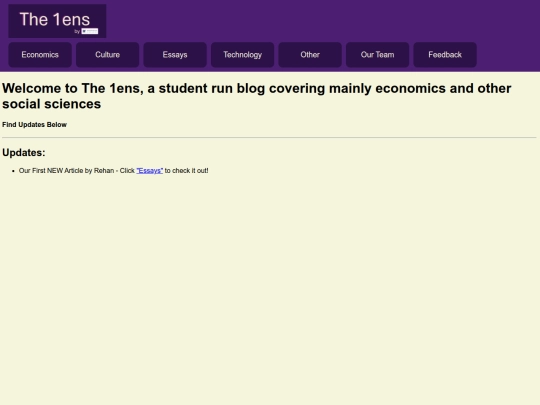This screenshot has width=540, height=405.
Task: Open the Economics section
Action: pos(40,55)
